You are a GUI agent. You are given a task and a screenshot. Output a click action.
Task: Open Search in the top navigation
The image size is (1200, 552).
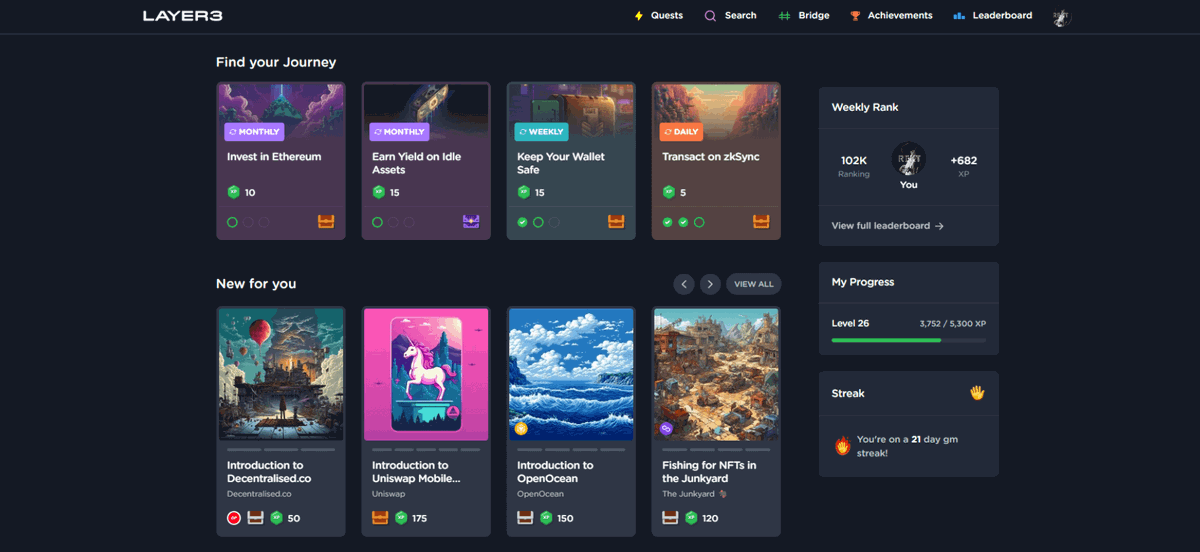pyautogui.click(x=730, y=16)
